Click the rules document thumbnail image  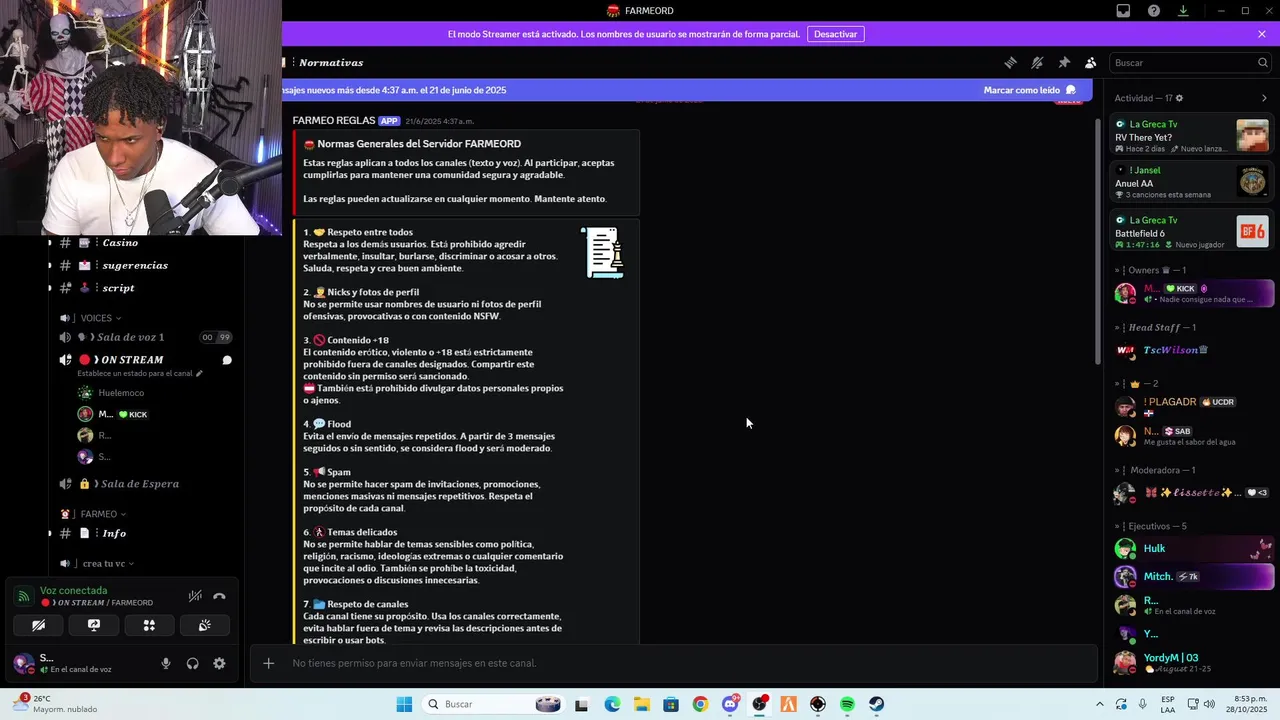click(604, 253)
